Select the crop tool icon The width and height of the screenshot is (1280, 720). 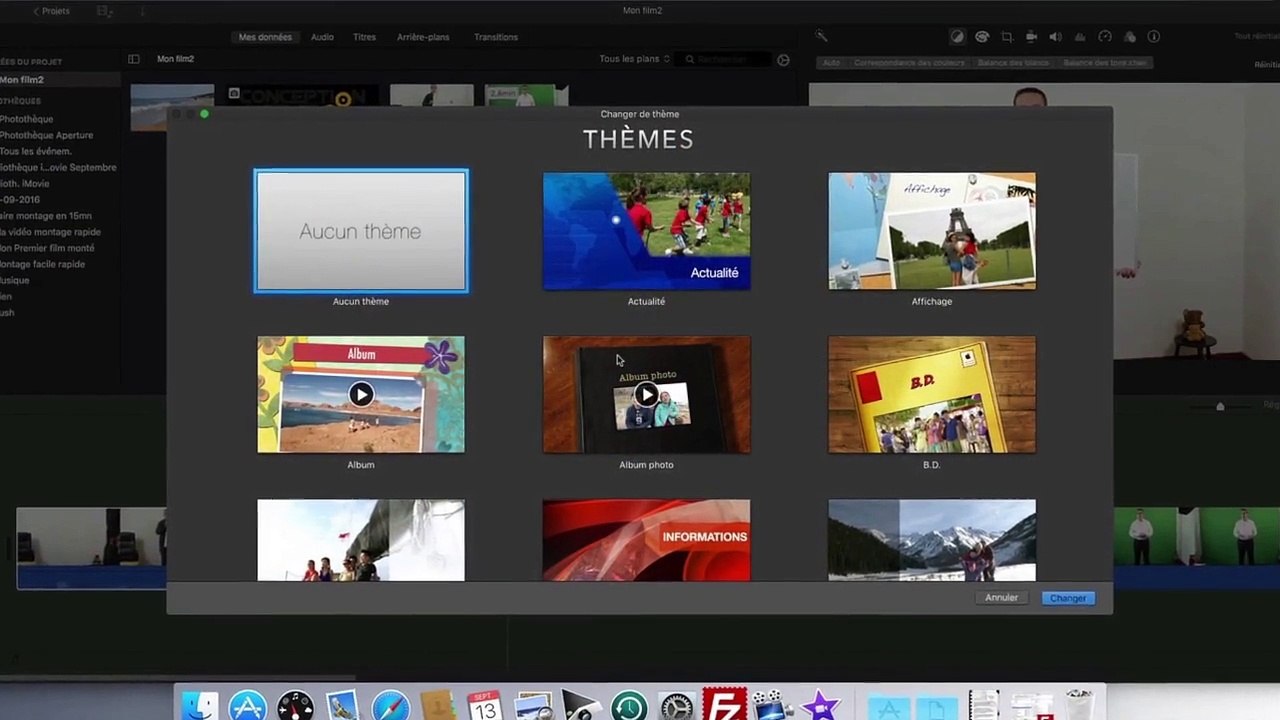pos(1007,37)
